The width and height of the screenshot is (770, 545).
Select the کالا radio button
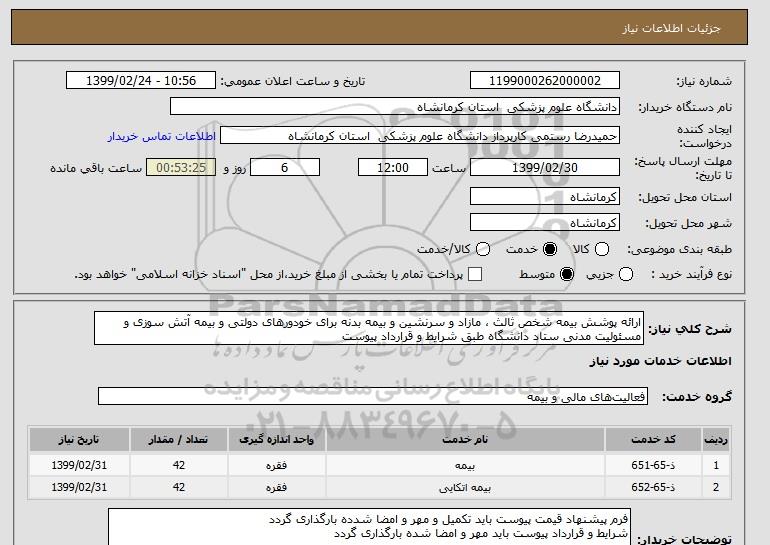pyautogui.click(x=602, y=249)
